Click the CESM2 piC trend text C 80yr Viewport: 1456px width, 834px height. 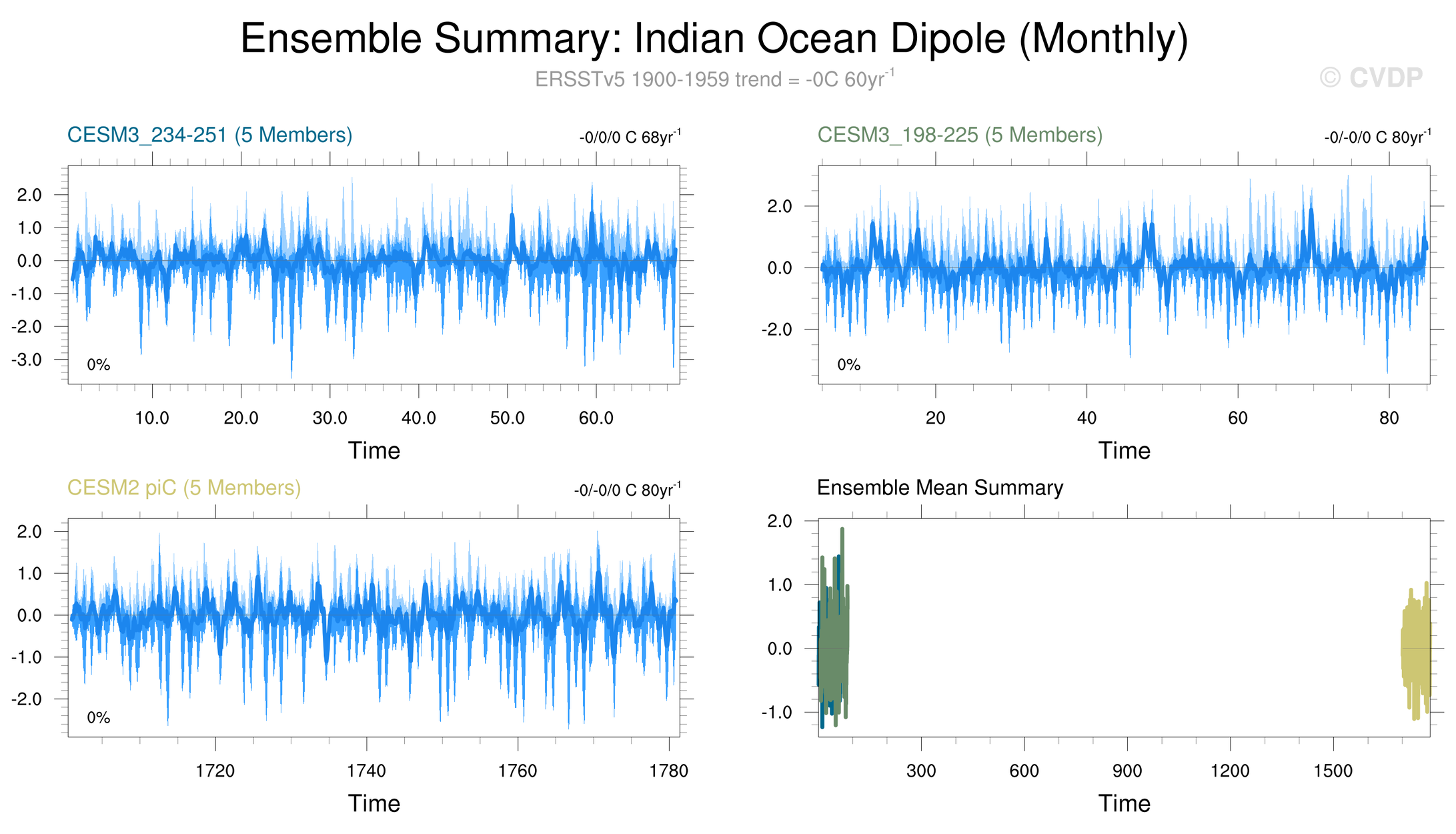point(627,490)
